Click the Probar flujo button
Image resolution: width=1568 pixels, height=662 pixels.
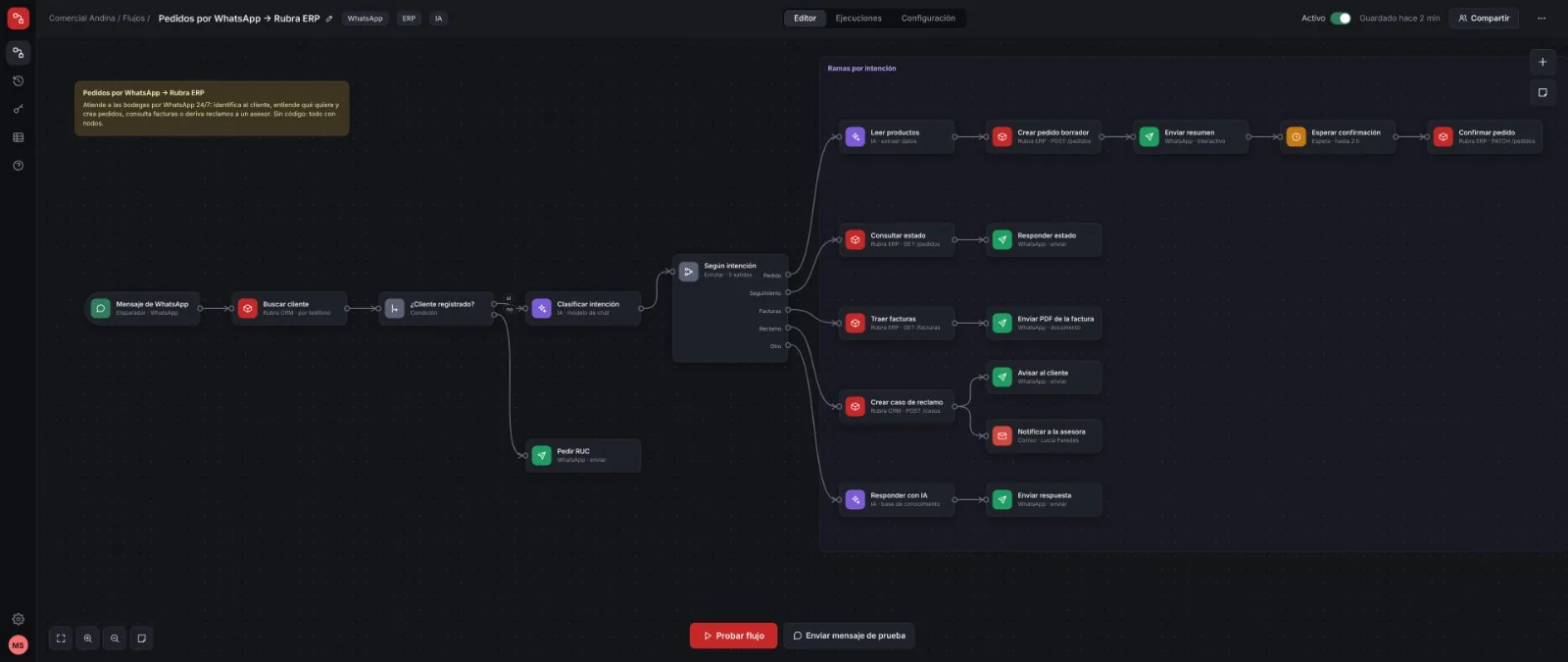point(733,636)
